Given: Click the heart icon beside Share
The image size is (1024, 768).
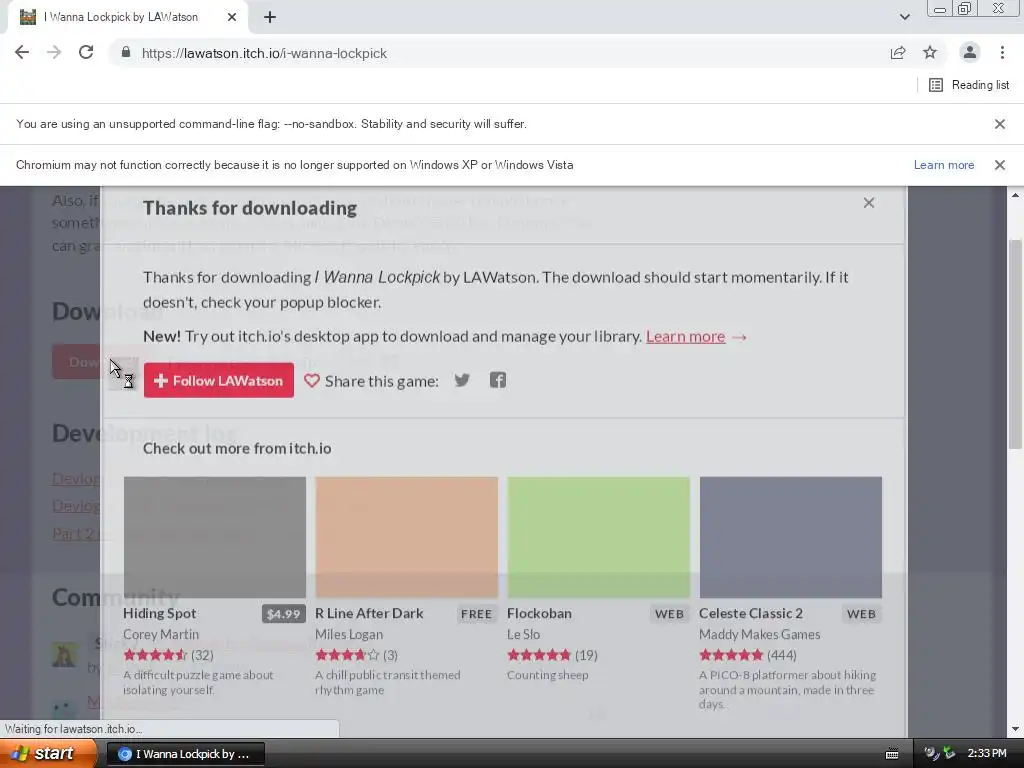Looking at the screenshot, I should [312, 380].
